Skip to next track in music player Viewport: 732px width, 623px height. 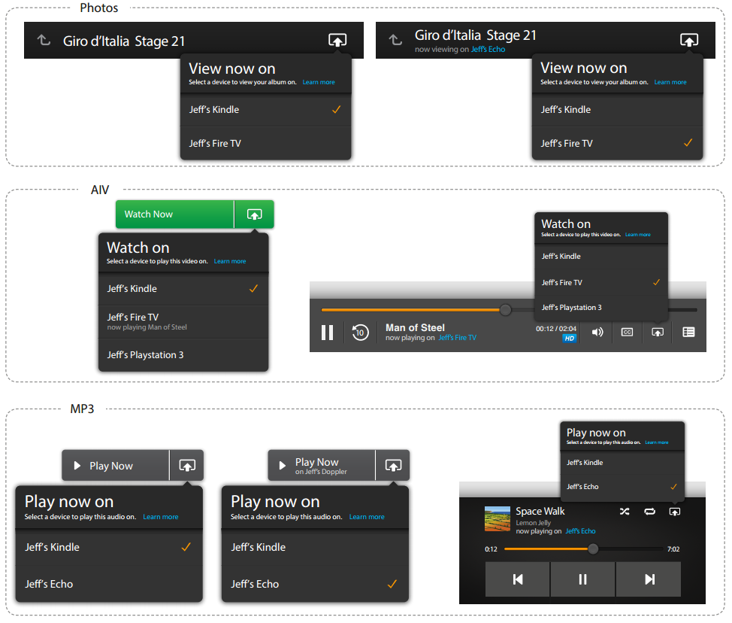(x=649, y=579)
